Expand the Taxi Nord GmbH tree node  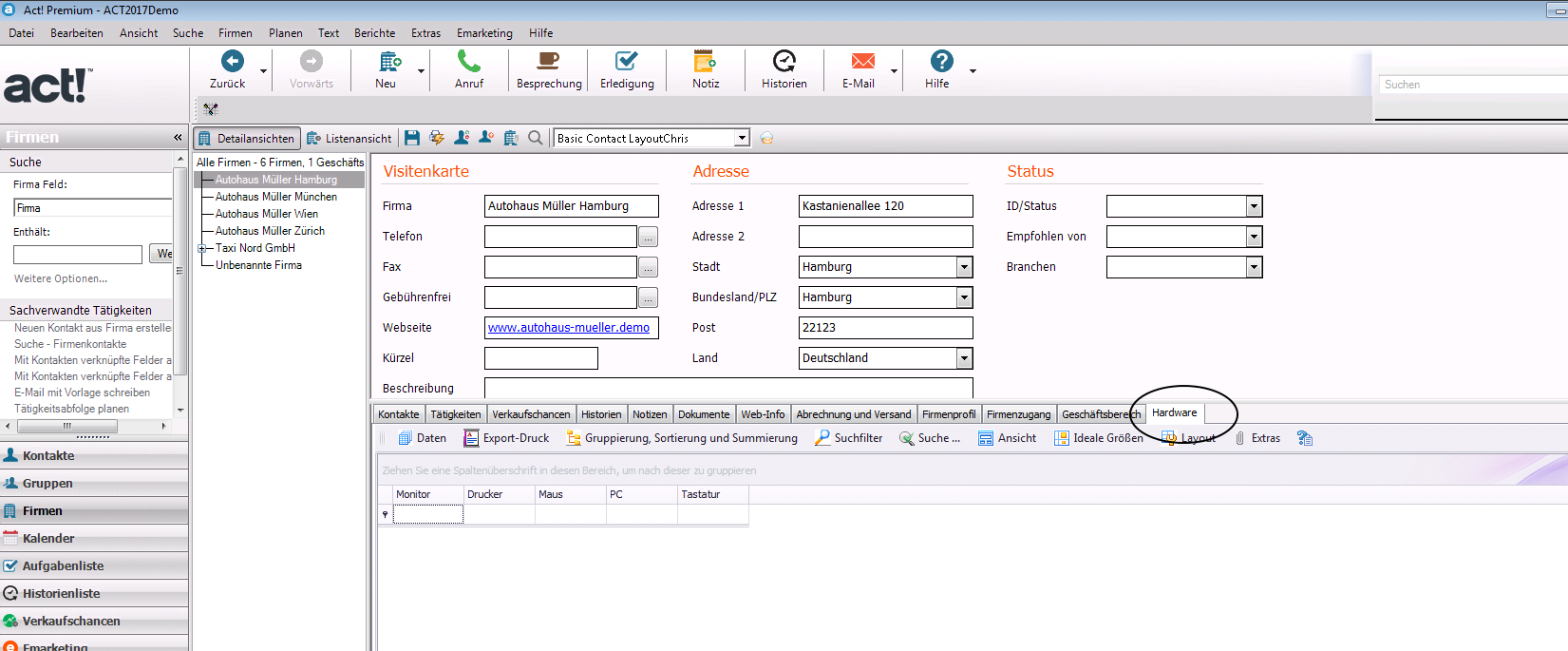point(201,248)
